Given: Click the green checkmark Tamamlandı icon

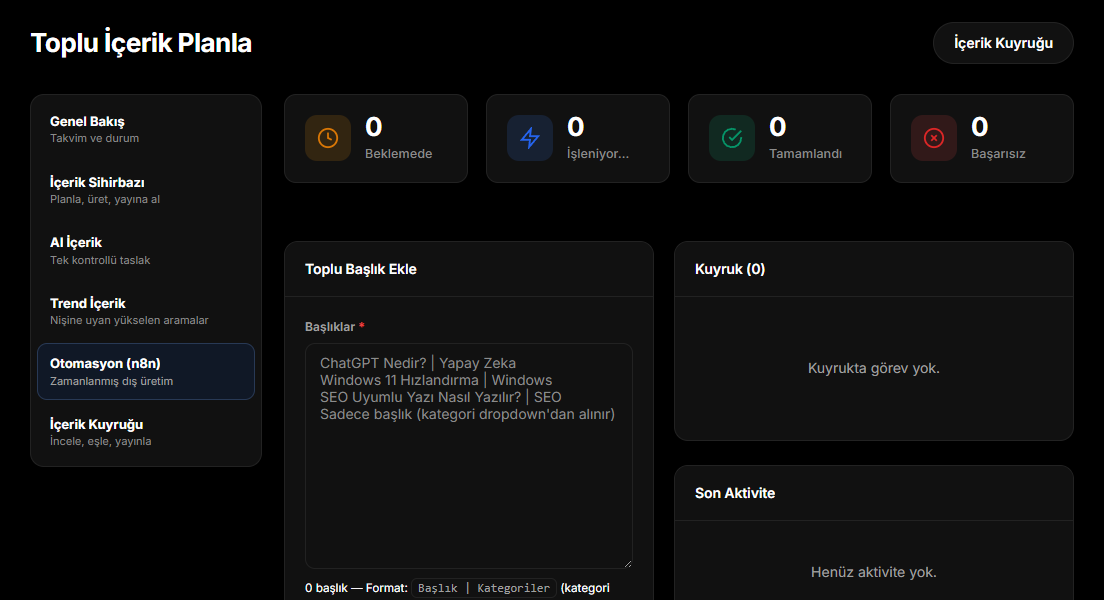Looking at the screenshot, I should coord(732,138).
